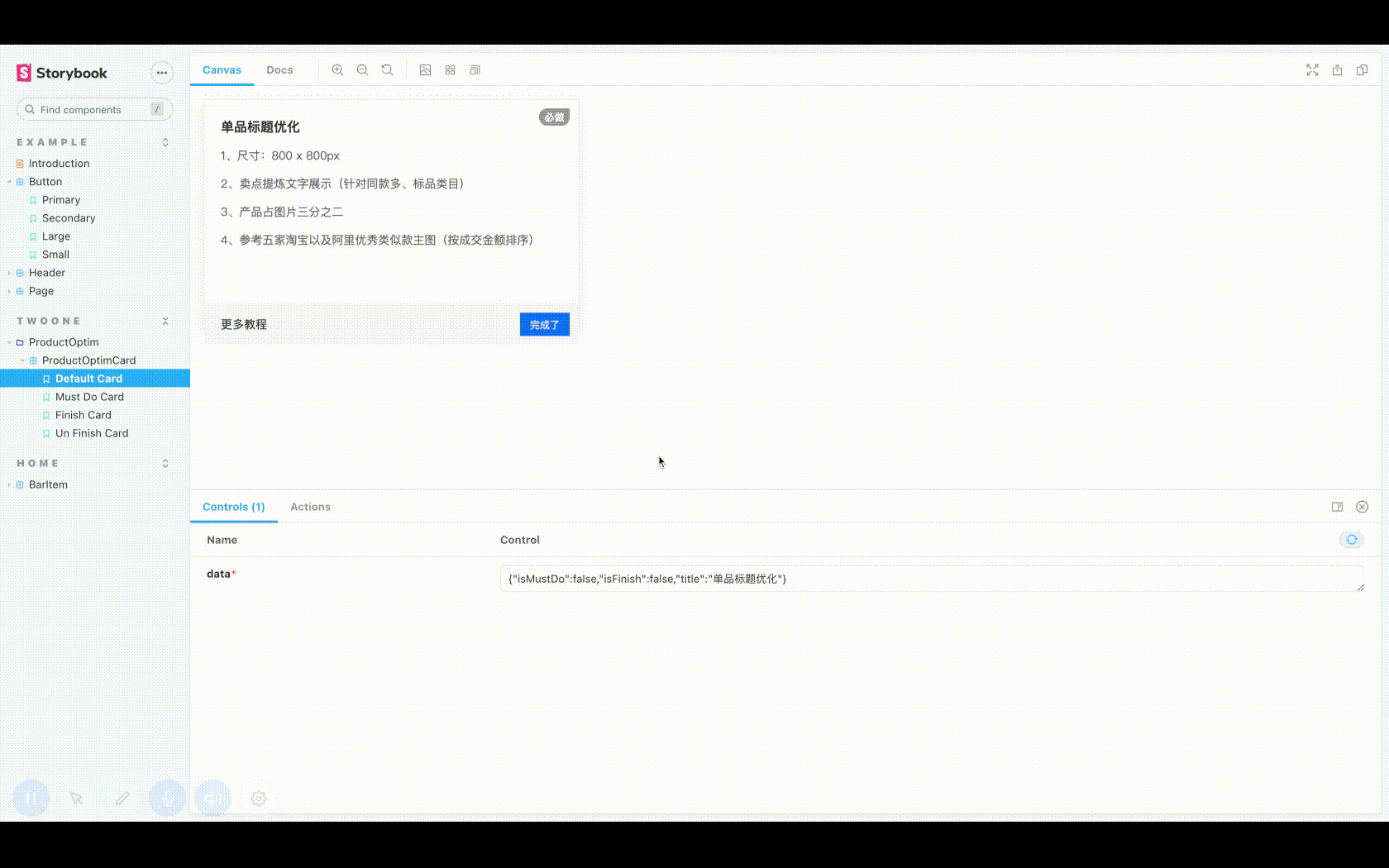This screenshot has height=868, width=1389.
Task: Click the zoom in toolbar icon
Action: (x=337, y=70)
